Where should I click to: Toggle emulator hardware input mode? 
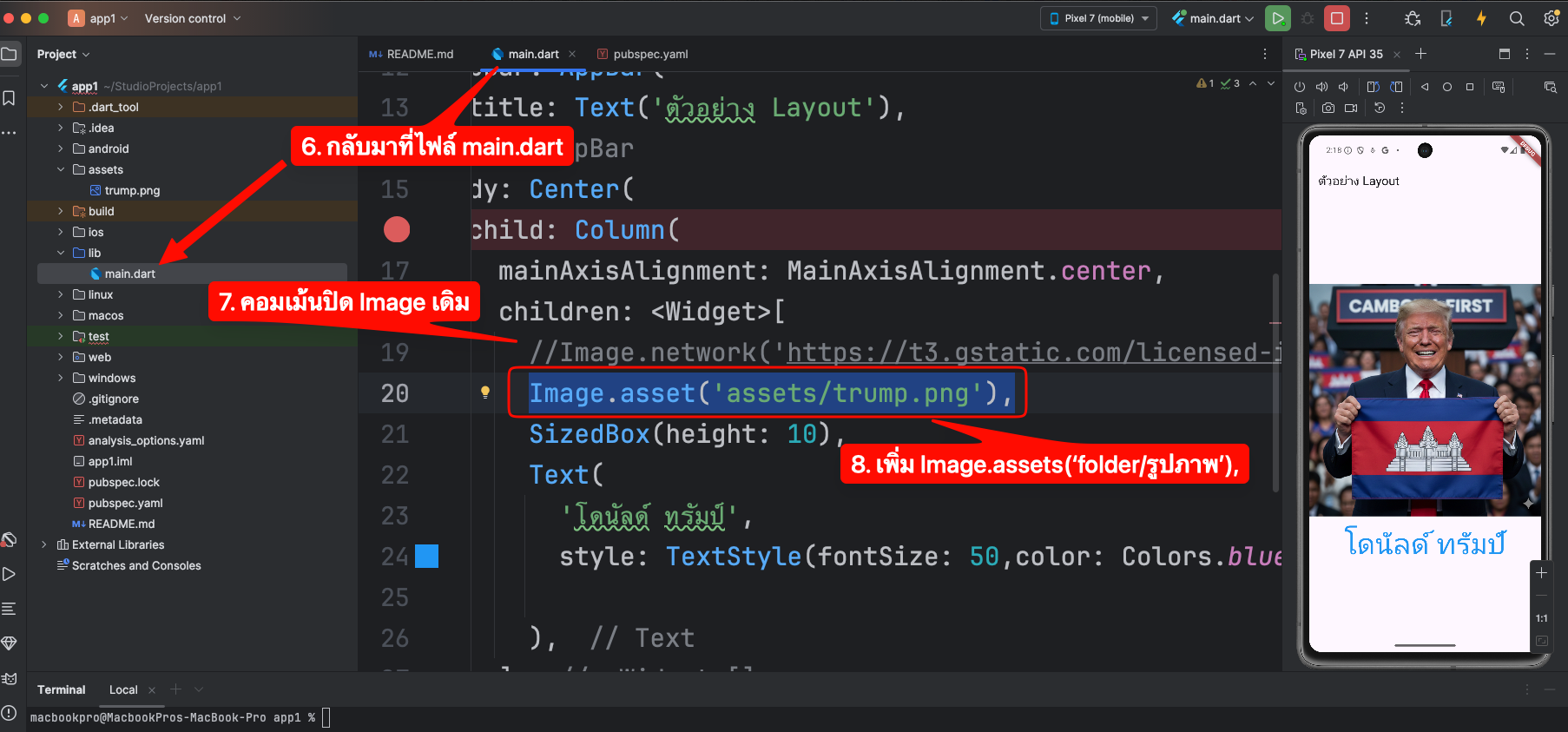[1499, 87]
